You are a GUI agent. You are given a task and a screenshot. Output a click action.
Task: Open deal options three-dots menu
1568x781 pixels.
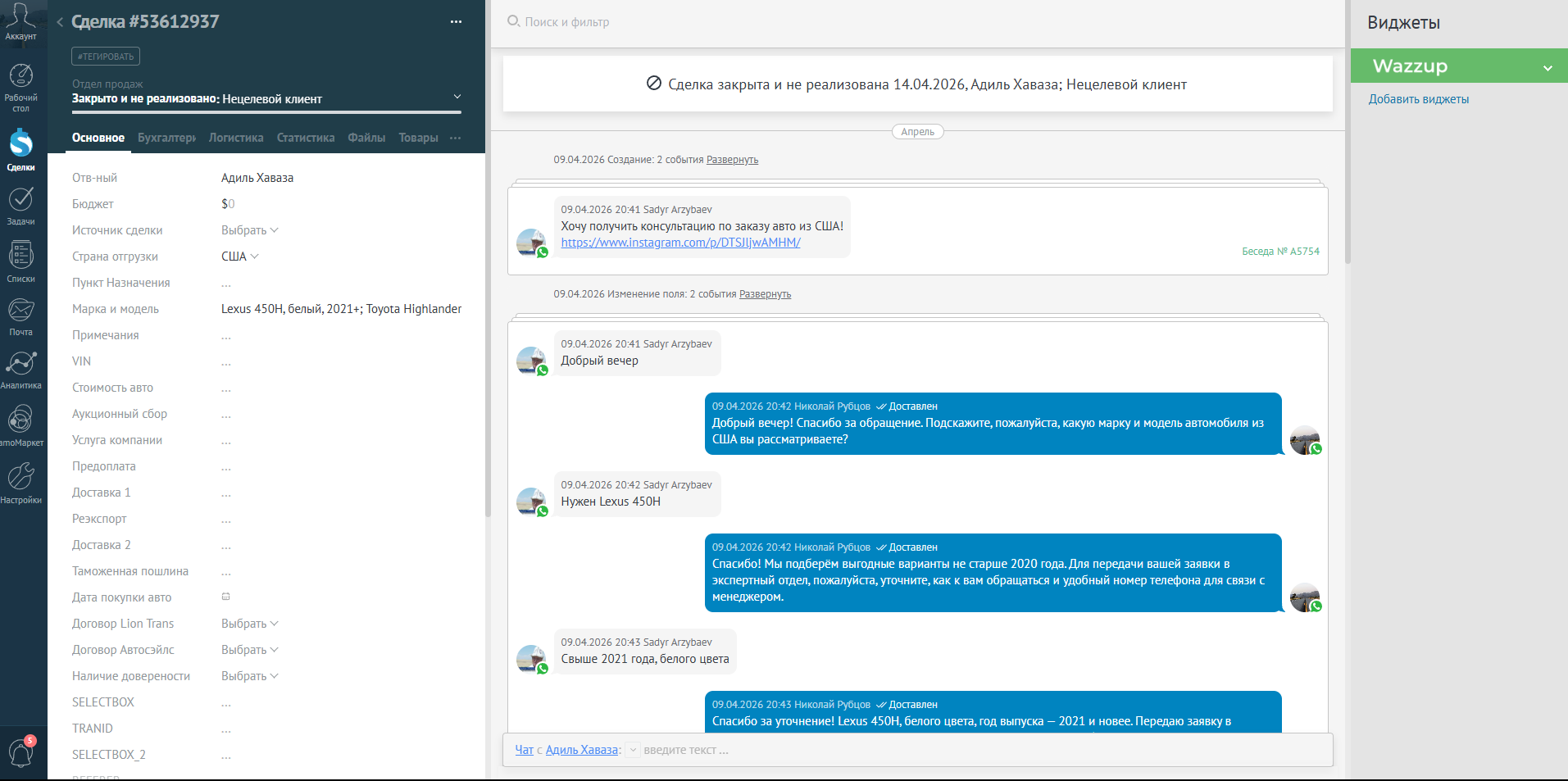tap(456, 22)
